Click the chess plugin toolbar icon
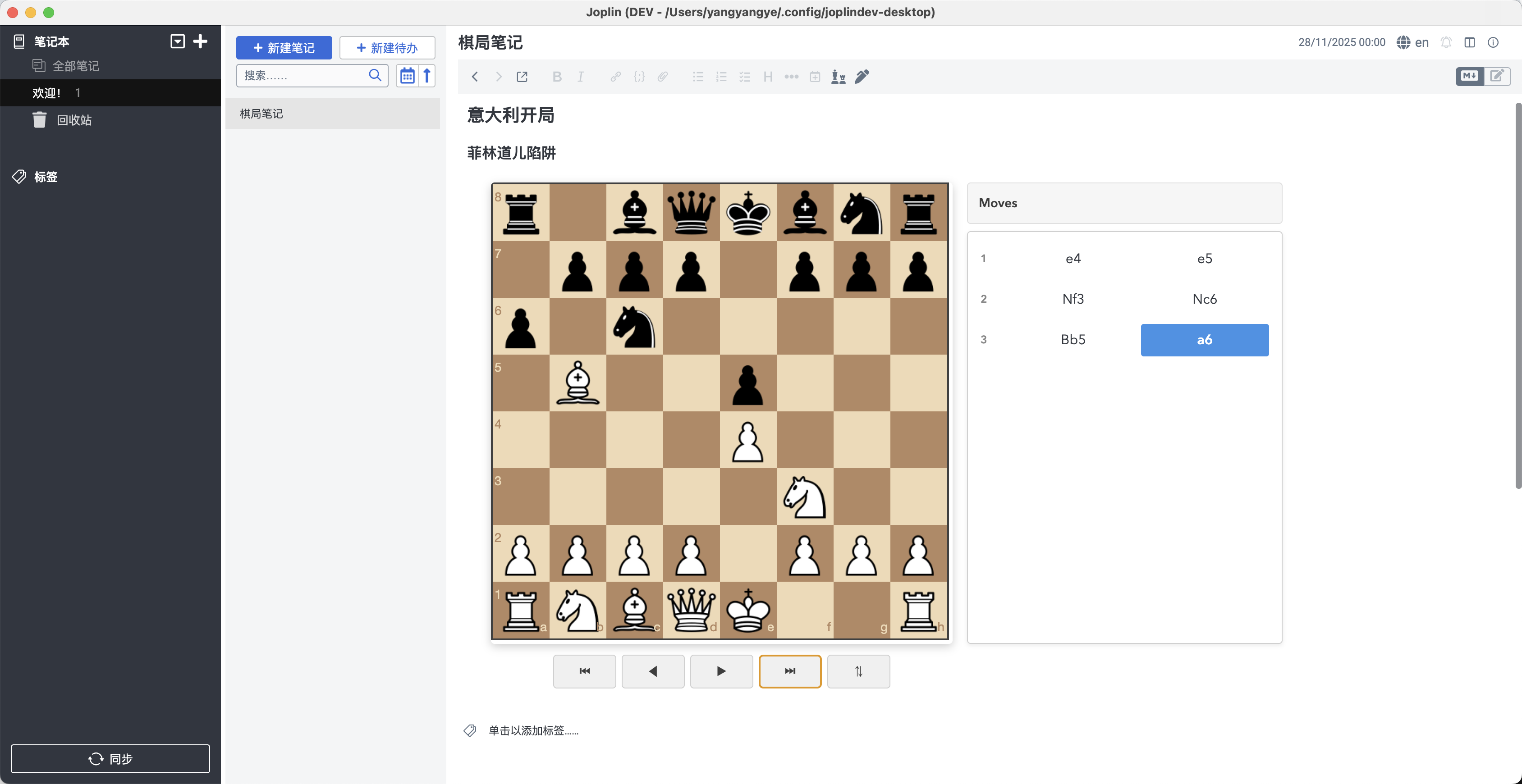Screen dimensions: 1522x784 pyautogui.click(x=838, y=77)
